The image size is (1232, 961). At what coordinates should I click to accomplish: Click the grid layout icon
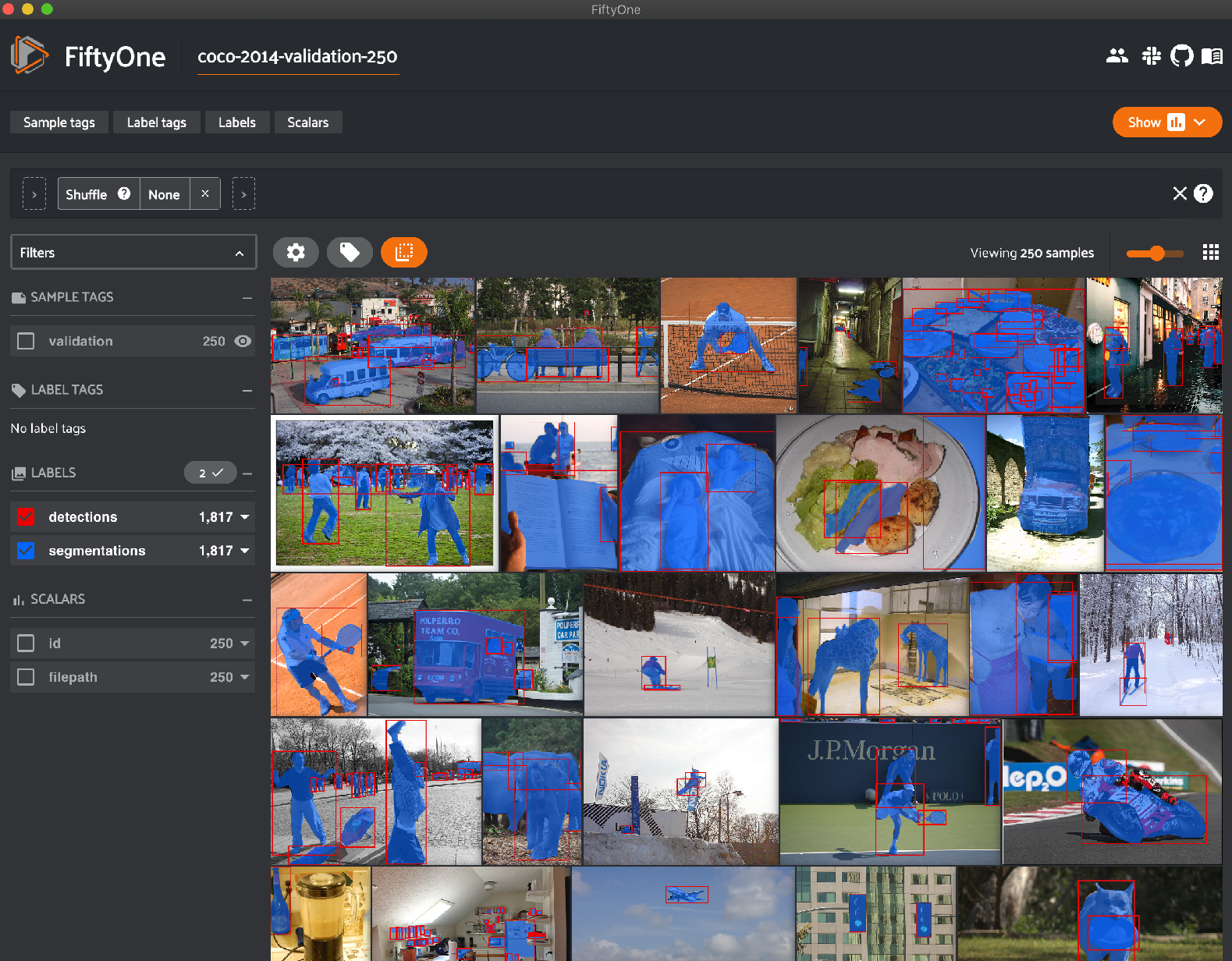tap(1211, 252)
